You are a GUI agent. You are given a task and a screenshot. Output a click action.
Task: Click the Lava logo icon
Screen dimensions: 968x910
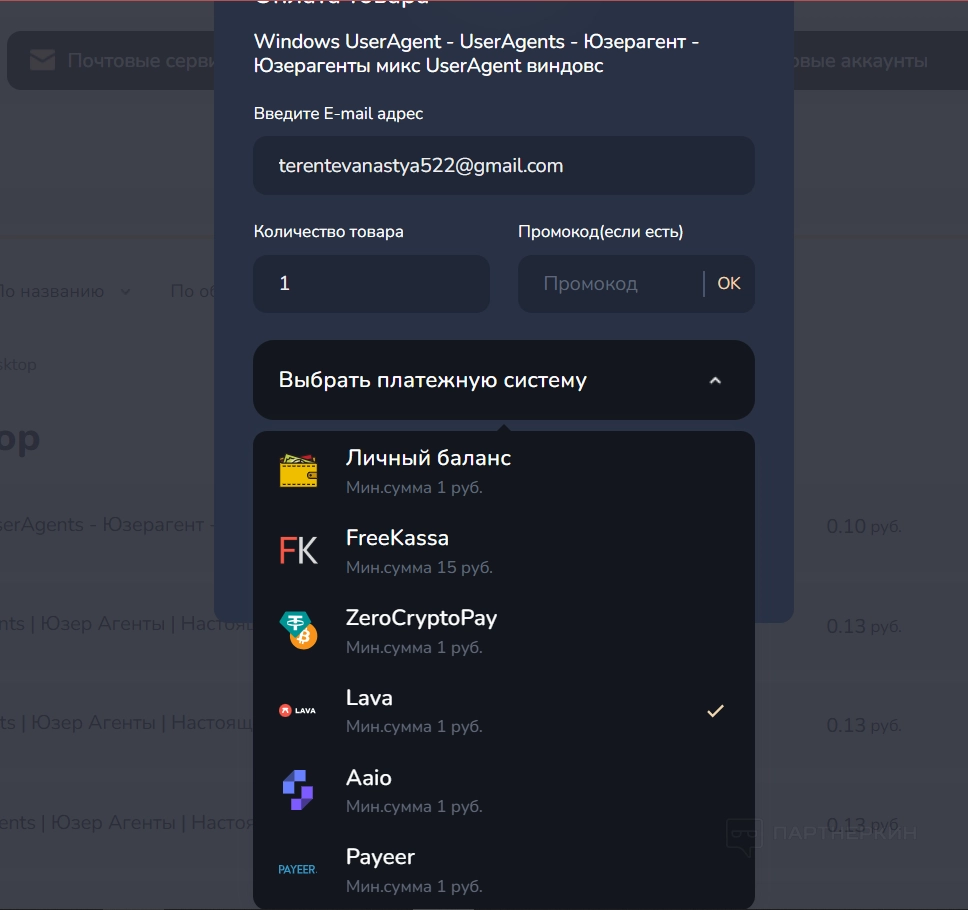tap(298, 711)
